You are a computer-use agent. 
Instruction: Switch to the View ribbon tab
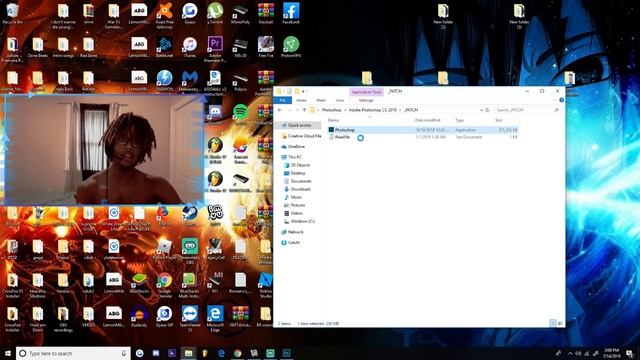[340, 100]
